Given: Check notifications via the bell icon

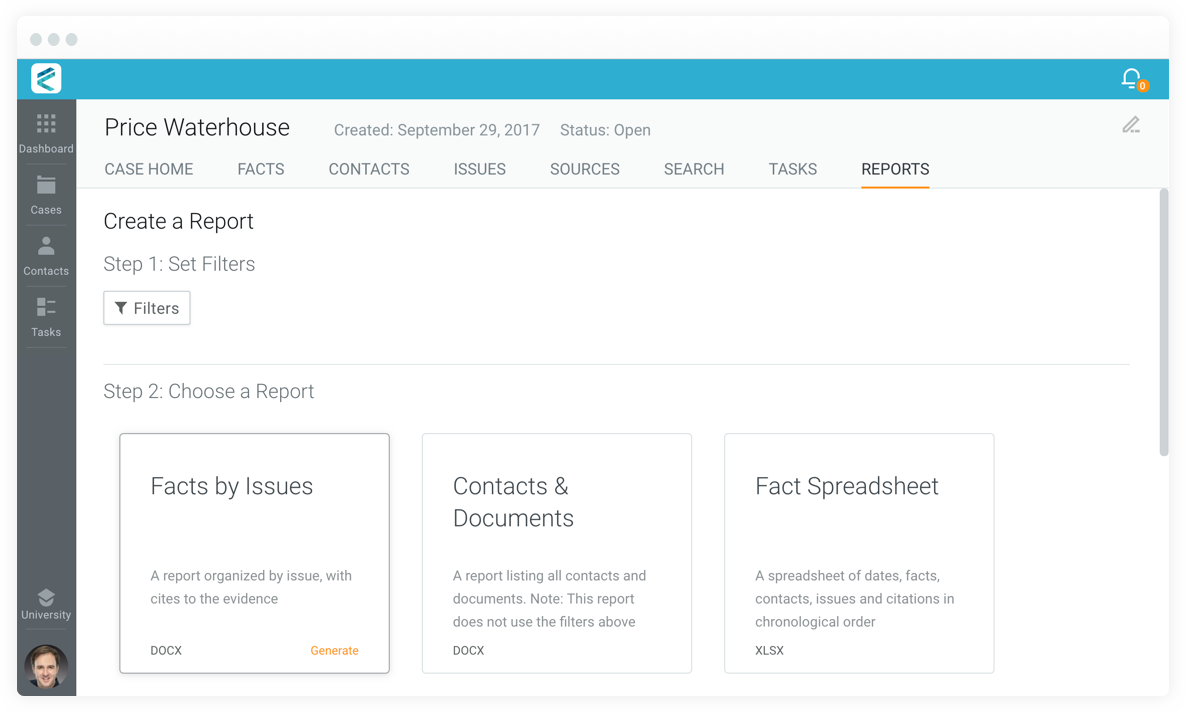Looking at the screenshot, I should [x=1131, y=78].
